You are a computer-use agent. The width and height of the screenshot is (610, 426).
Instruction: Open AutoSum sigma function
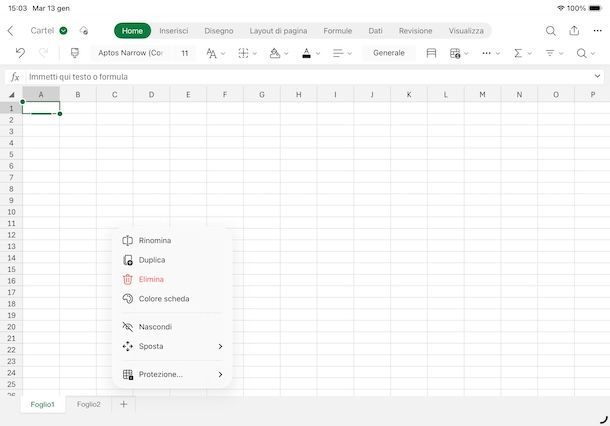[x=518, y=53]
